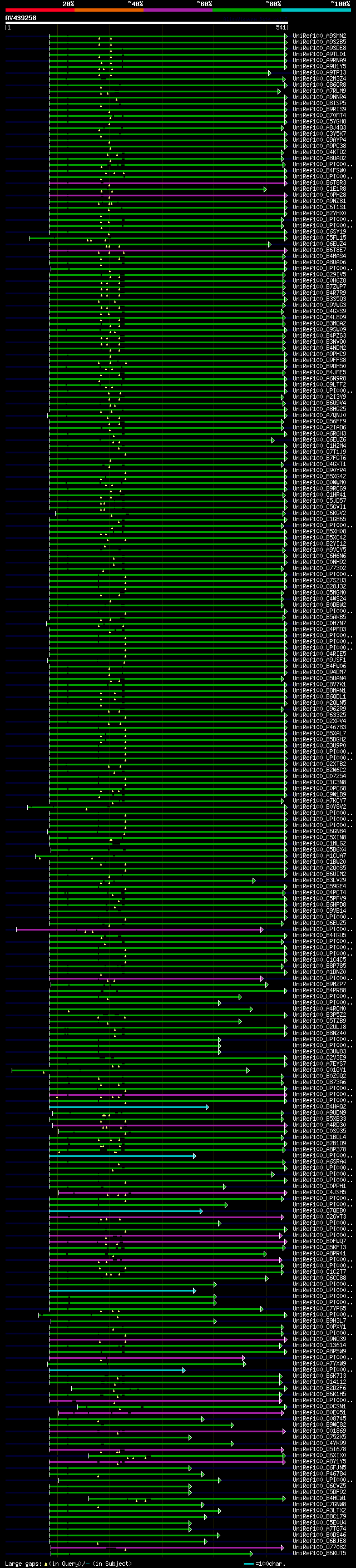This screenshot has height=1568, width=356.
Task: Click the purple ~60% identity legend segment
Action: pyautogui.click(x=179, y=10)
